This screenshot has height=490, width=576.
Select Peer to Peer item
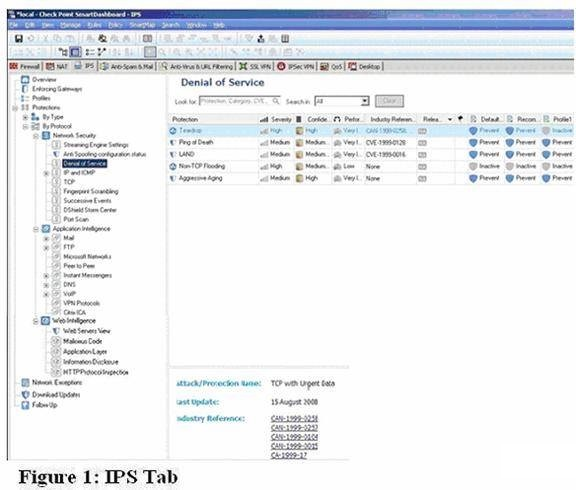[79, 266]
